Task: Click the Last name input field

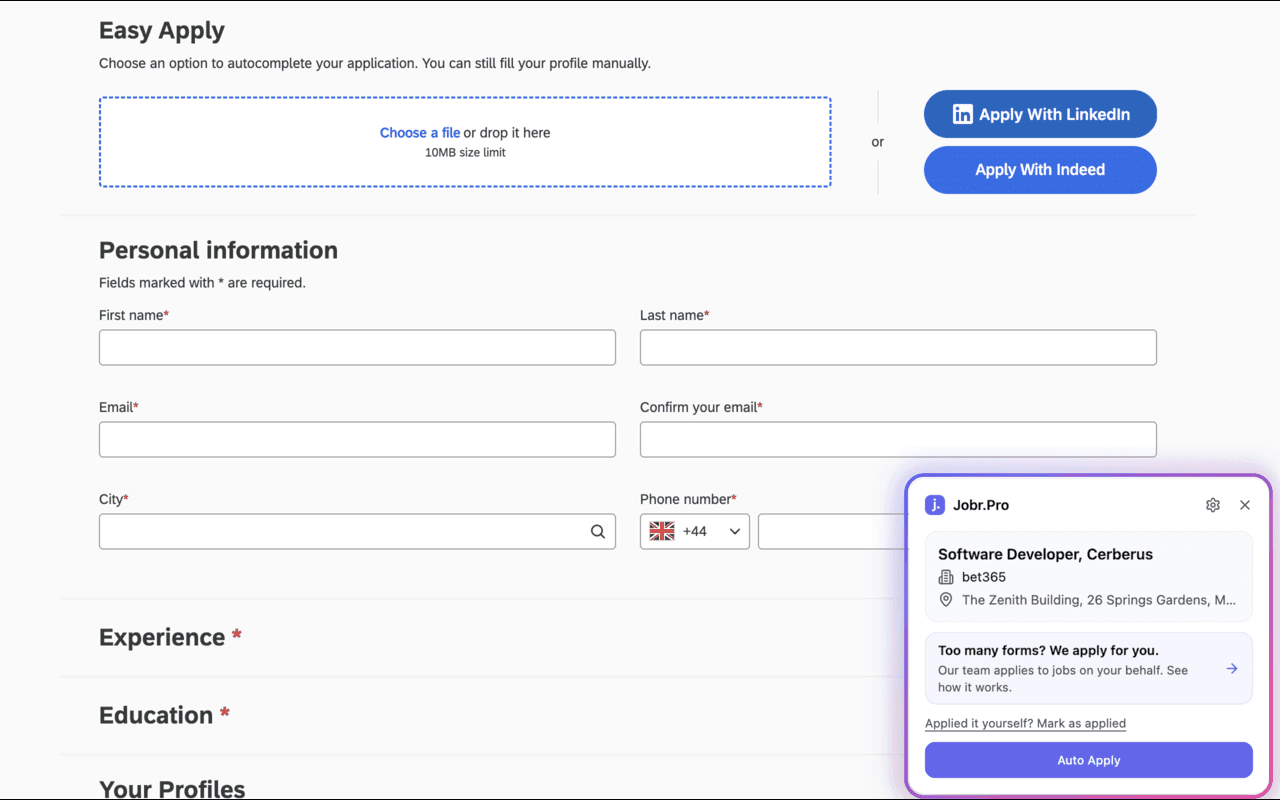Action: (x=898, y=347)
